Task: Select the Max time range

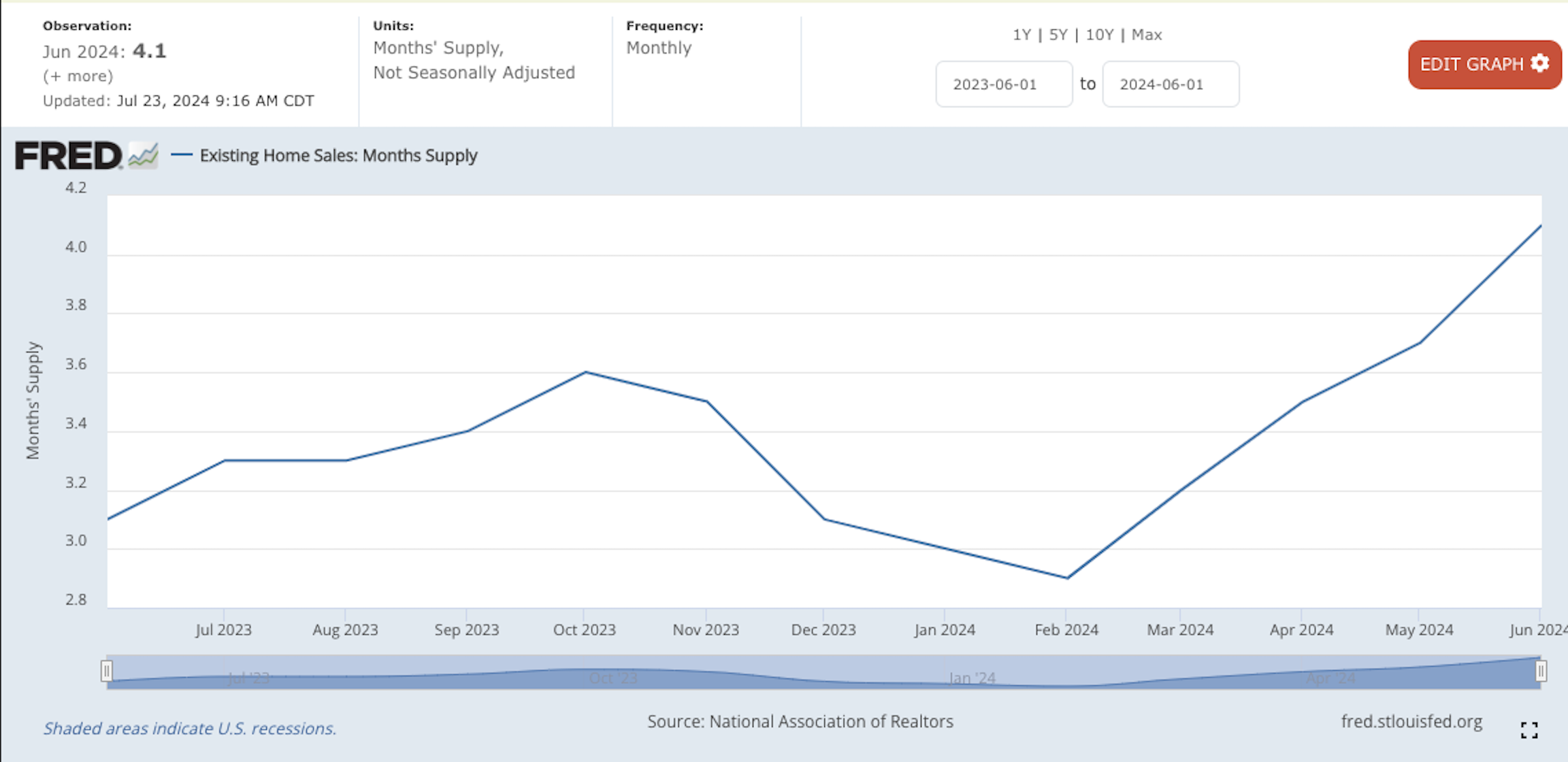Action: coord(1147,35)
